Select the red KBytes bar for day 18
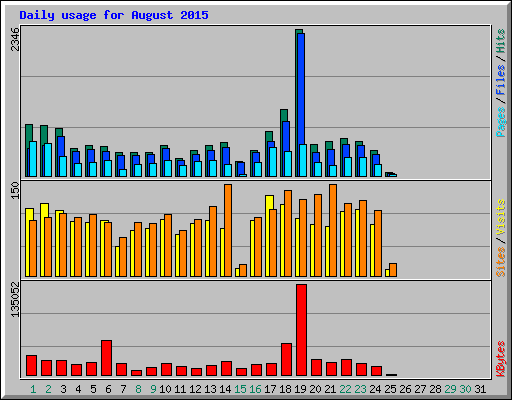 (286, 359)
